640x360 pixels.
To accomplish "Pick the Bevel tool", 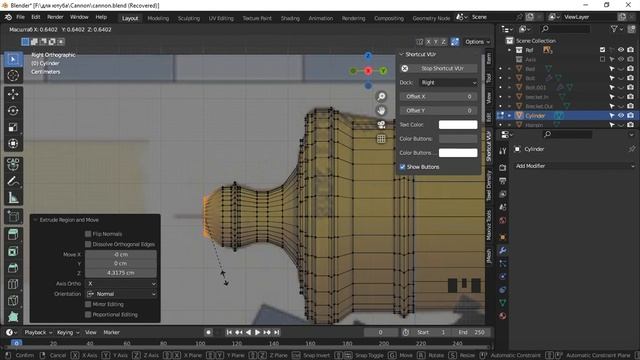I will [13, 268].
